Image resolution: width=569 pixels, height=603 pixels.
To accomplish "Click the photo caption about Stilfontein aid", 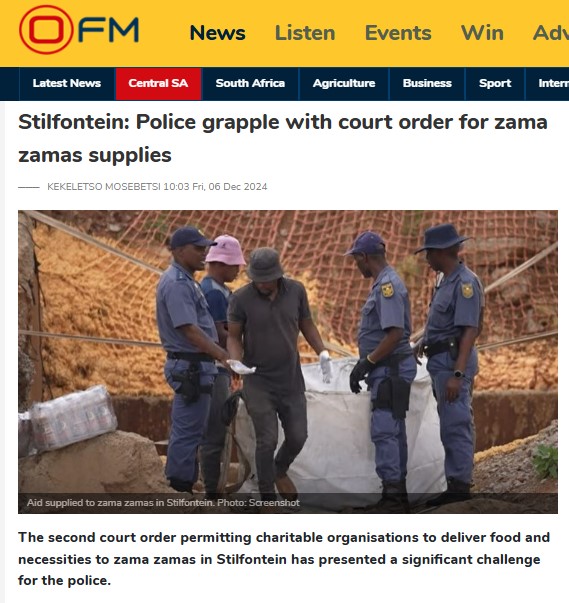I will [x=163, y=503].
